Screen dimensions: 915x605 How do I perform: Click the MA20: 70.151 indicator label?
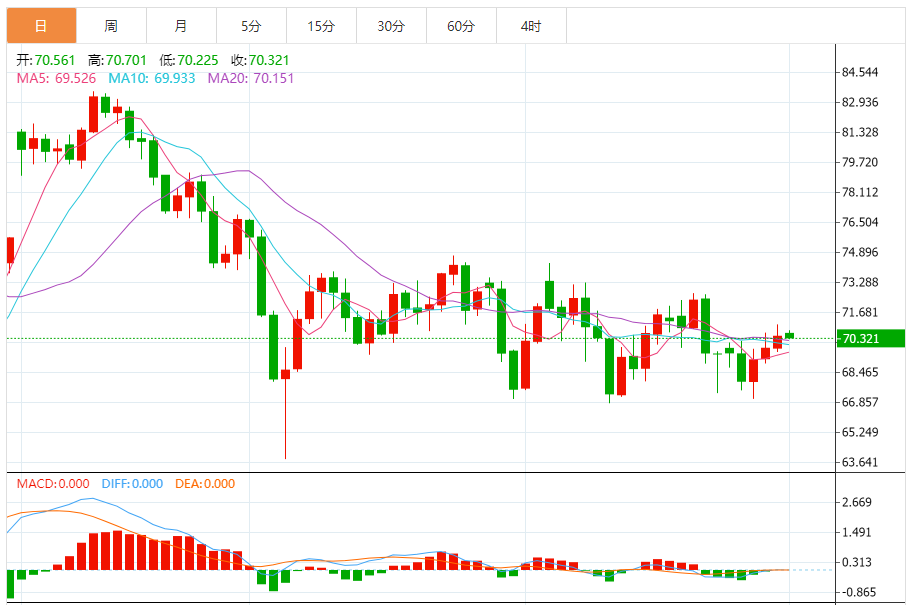251,78
